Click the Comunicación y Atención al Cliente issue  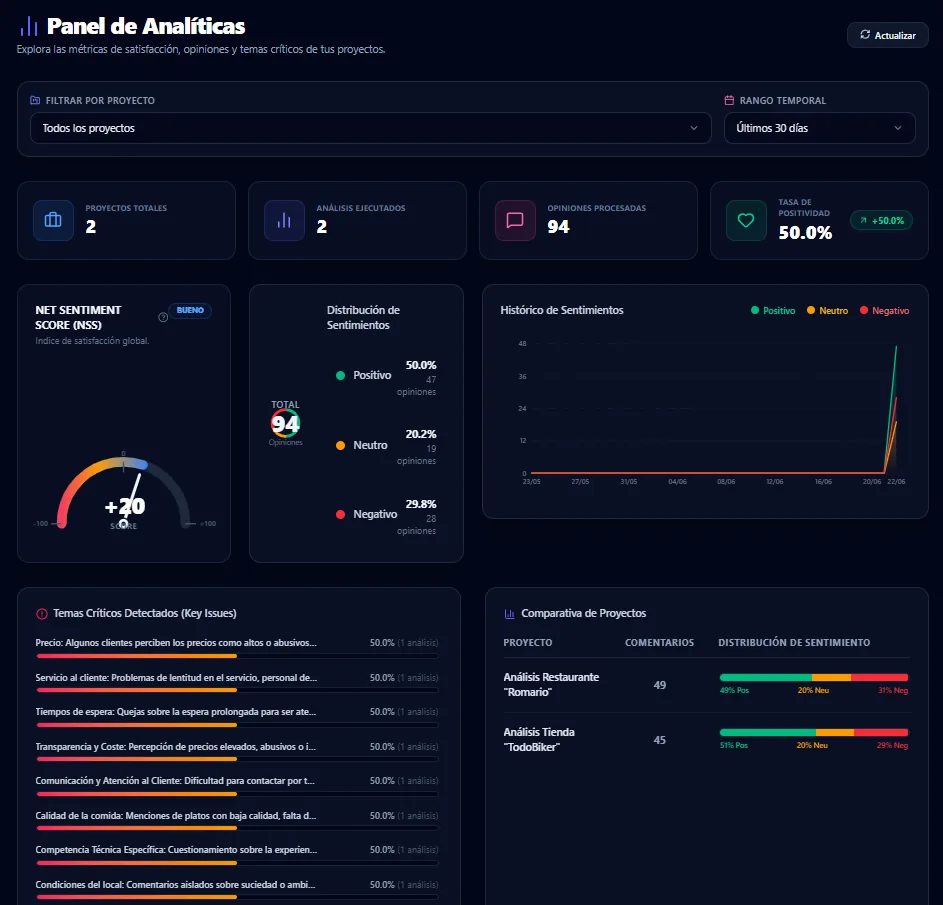pos(175,781)
